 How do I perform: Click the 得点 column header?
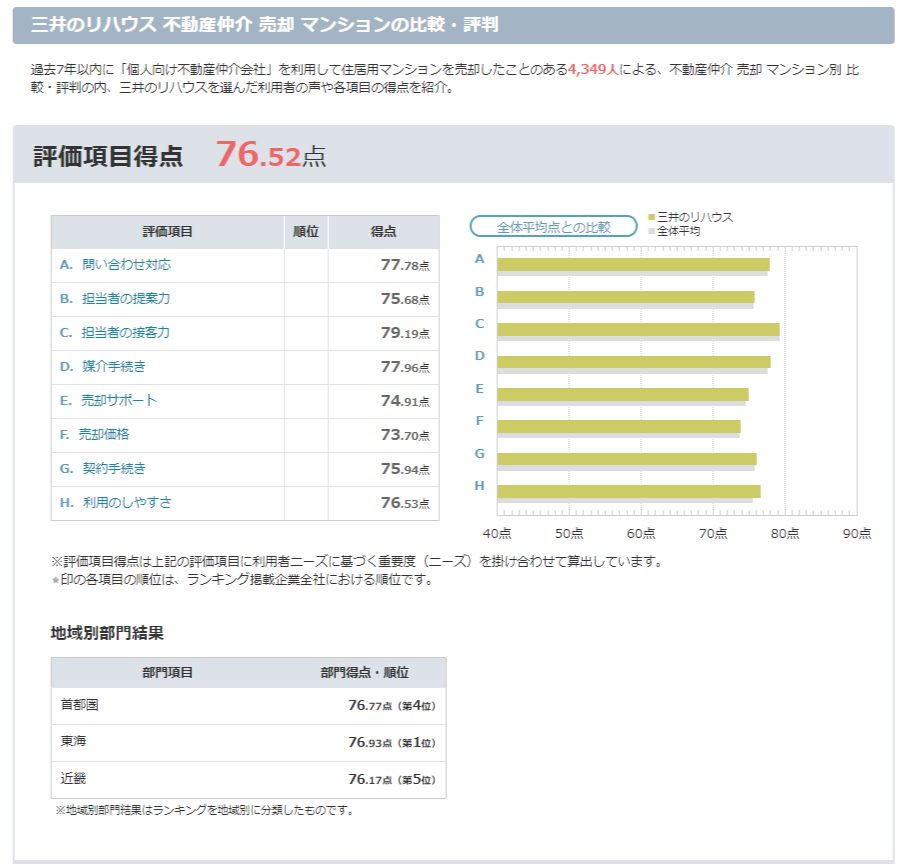tap(384, 232)
